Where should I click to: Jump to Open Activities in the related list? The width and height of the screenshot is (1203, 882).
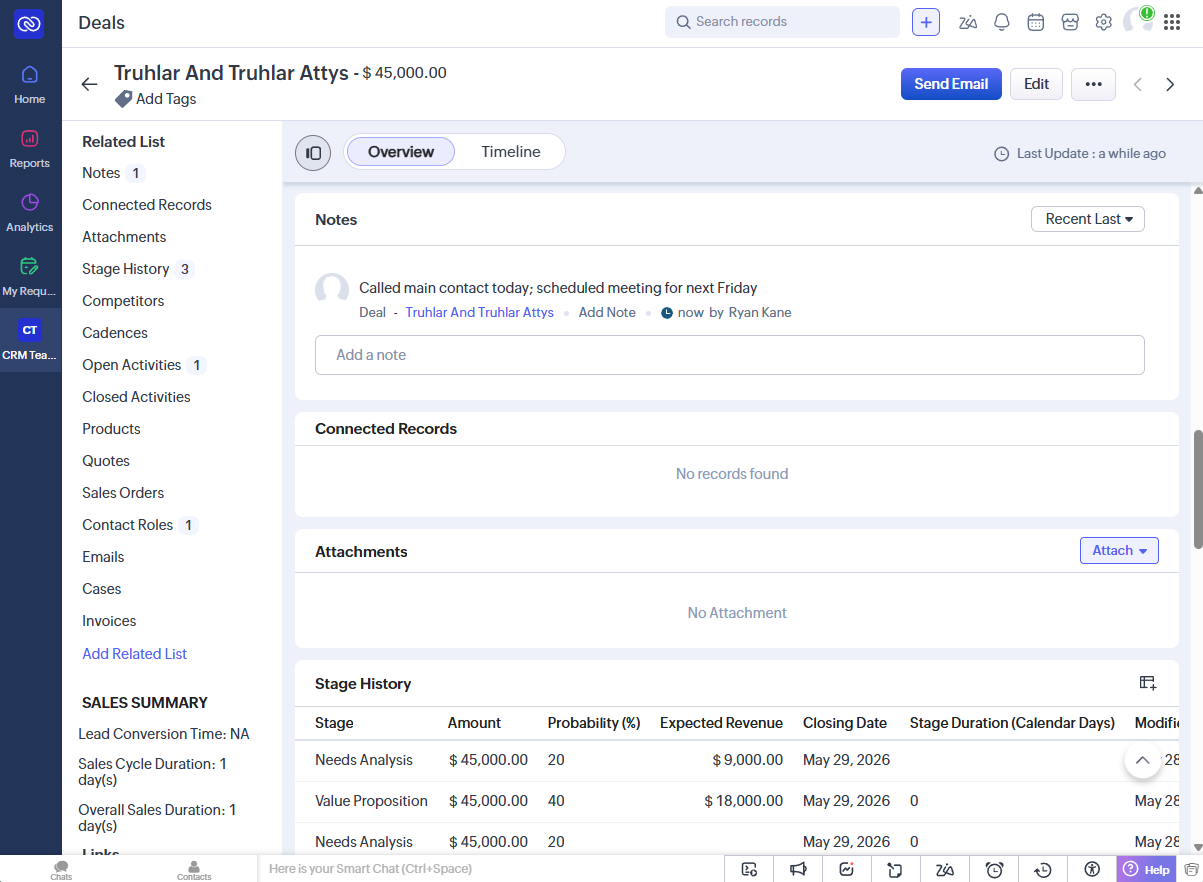pyautogui.click(x=132, y=365)
